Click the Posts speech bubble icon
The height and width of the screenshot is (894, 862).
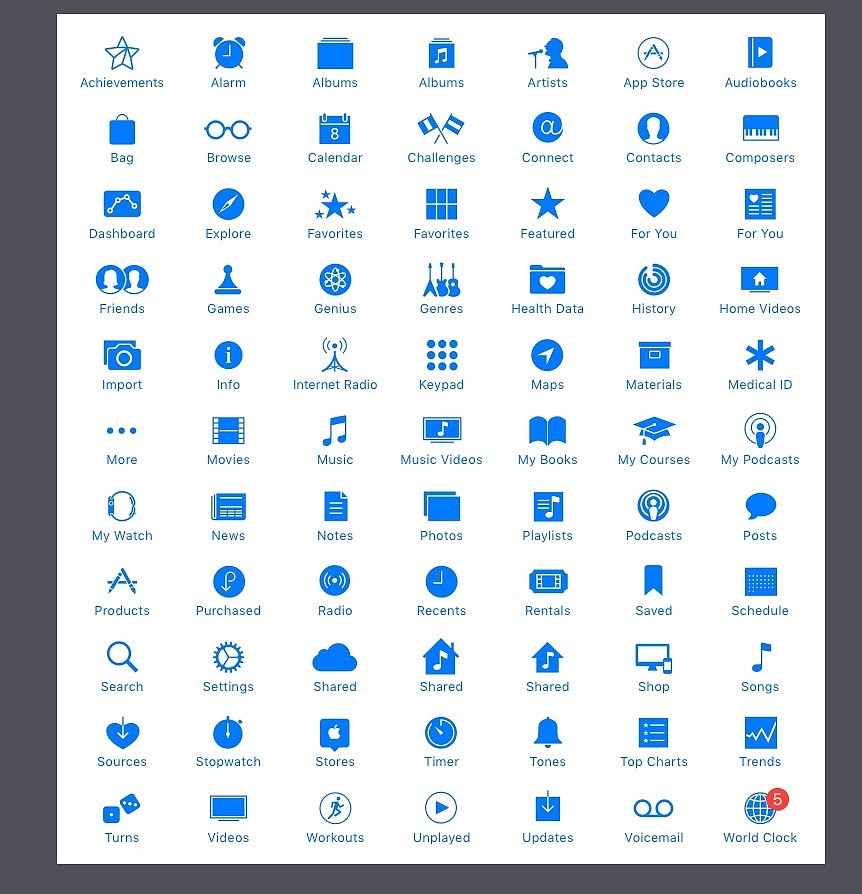(x=760, y=506)
